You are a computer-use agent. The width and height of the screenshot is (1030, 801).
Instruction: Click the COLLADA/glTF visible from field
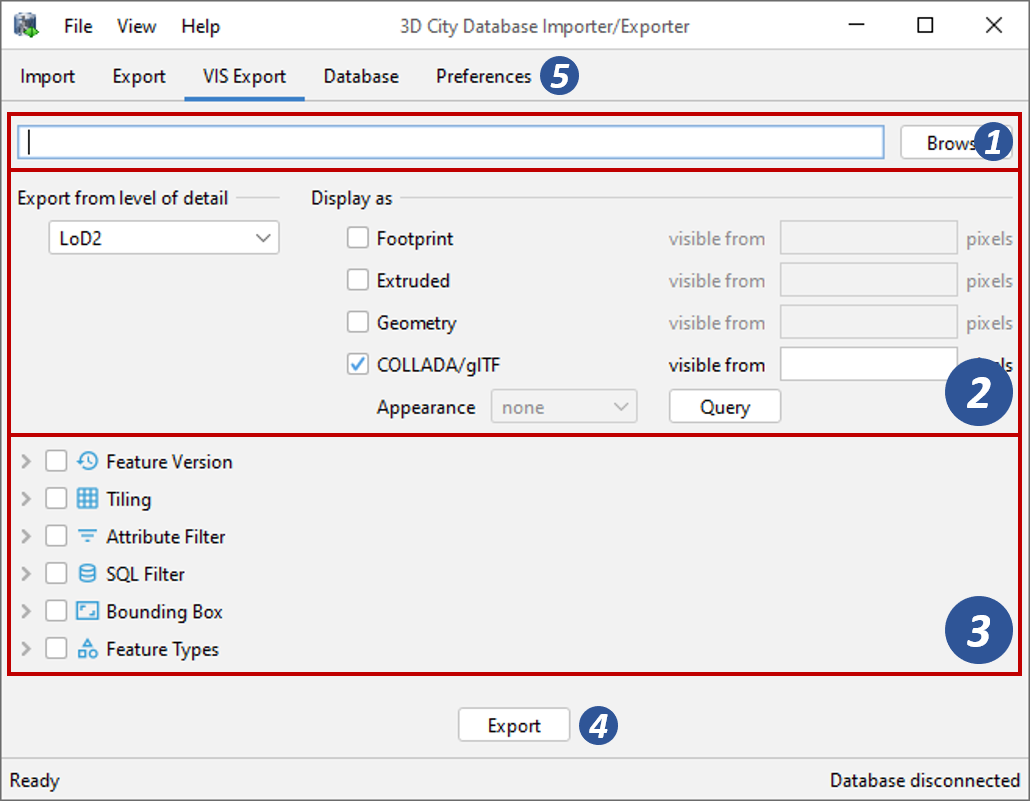(x=868, y=364)
